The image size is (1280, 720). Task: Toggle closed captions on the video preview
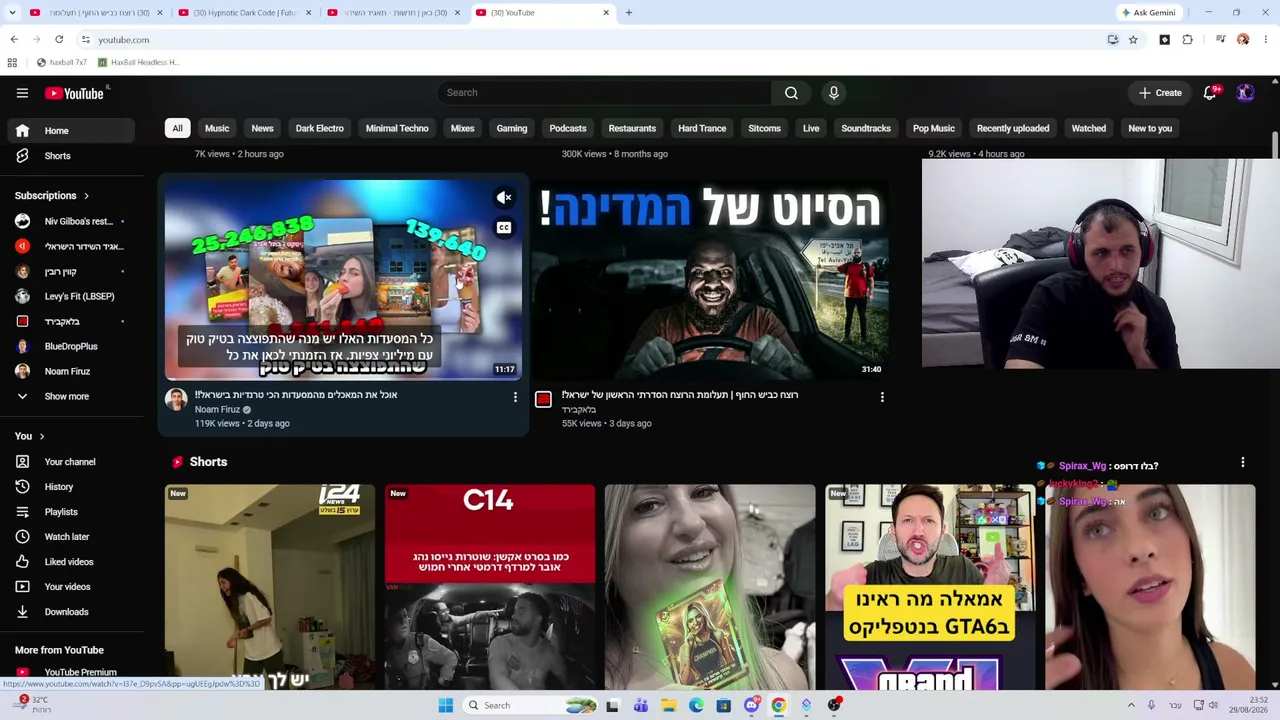(504, 228)
